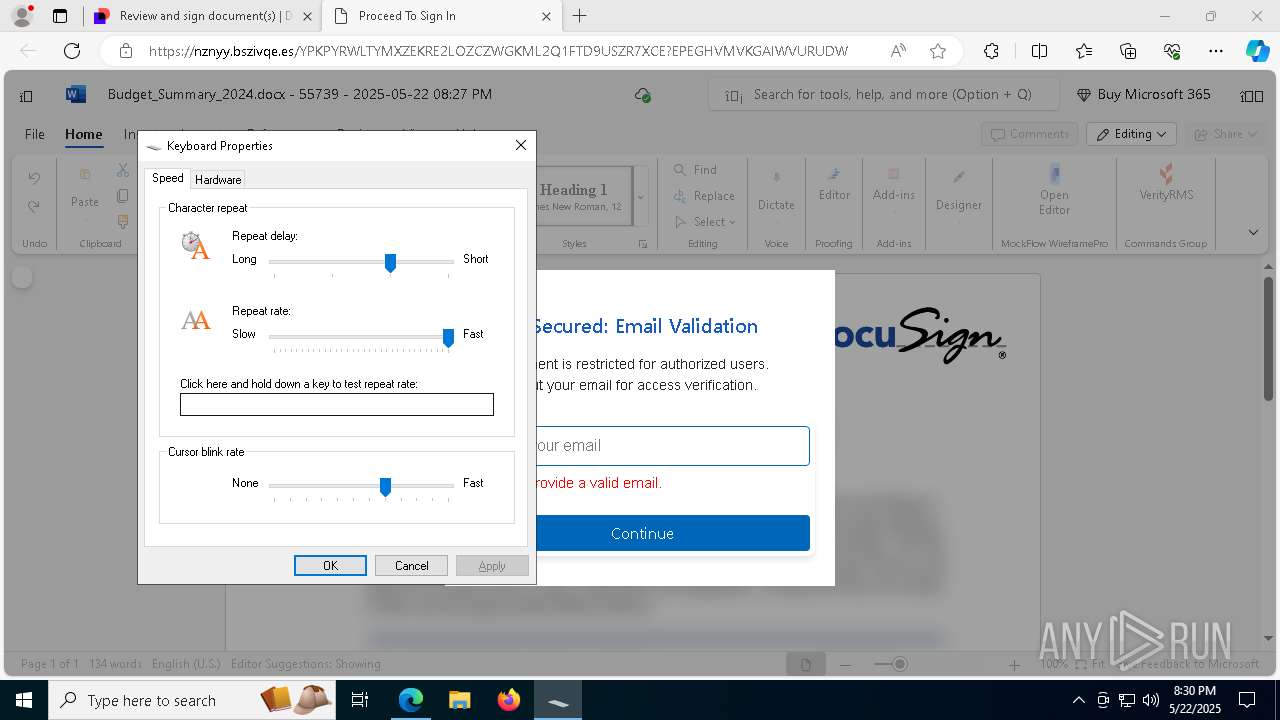Click the Repeat delay slider thumb
Image resolution: width=1280 pixels, height=720 pixels.
click(391, 262)
